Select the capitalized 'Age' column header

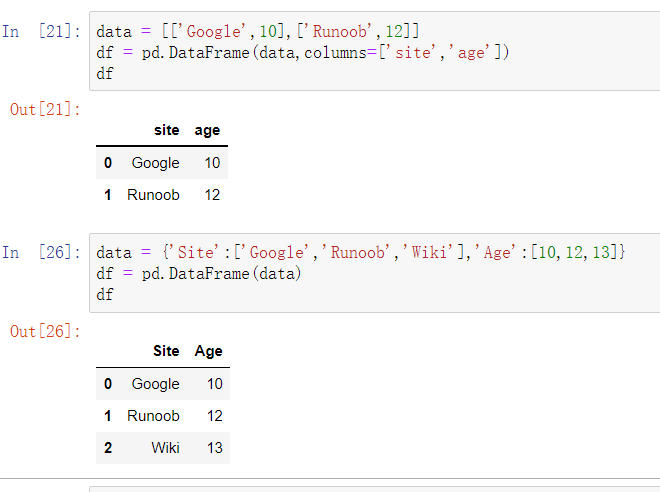point(209,351)
